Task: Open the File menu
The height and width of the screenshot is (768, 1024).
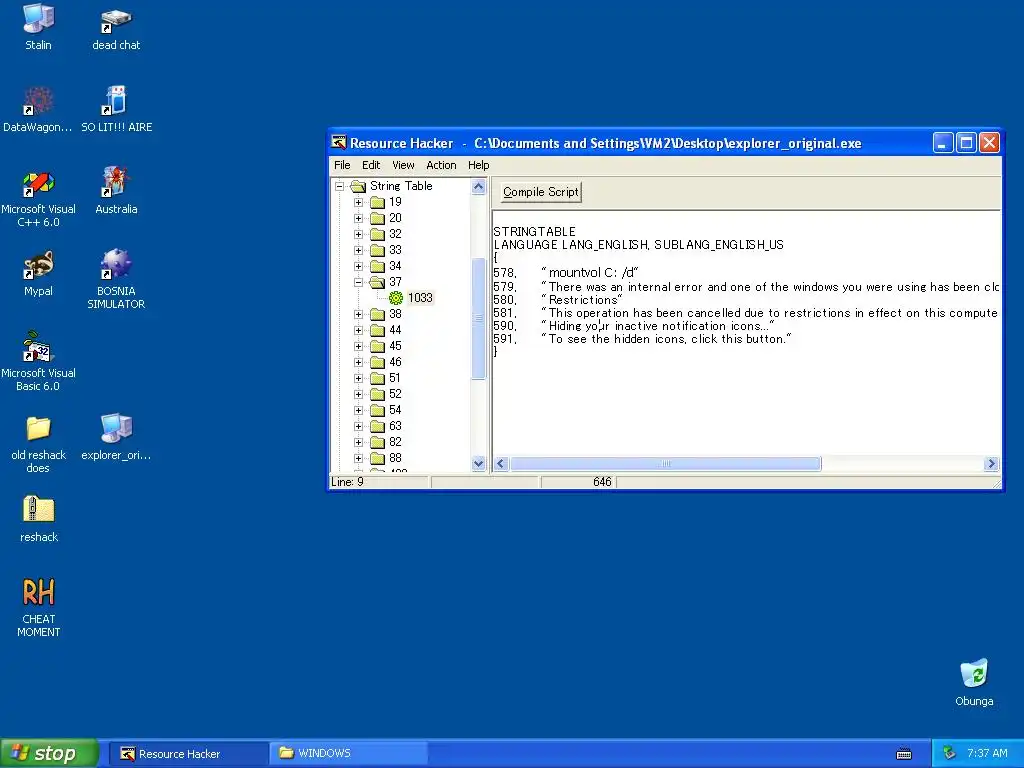Action: 342,165
